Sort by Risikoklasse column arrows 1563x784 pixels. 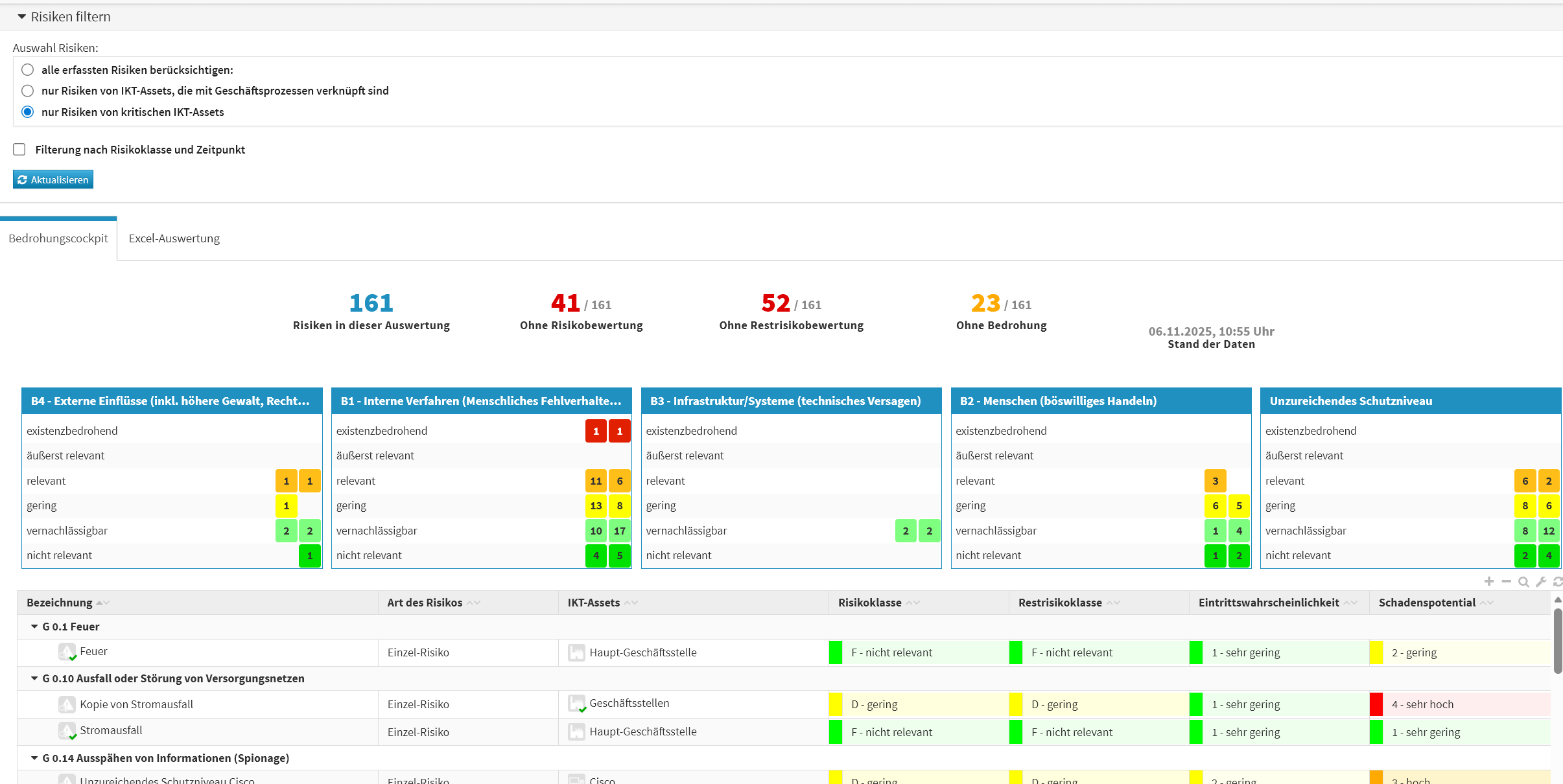point(913,603)
